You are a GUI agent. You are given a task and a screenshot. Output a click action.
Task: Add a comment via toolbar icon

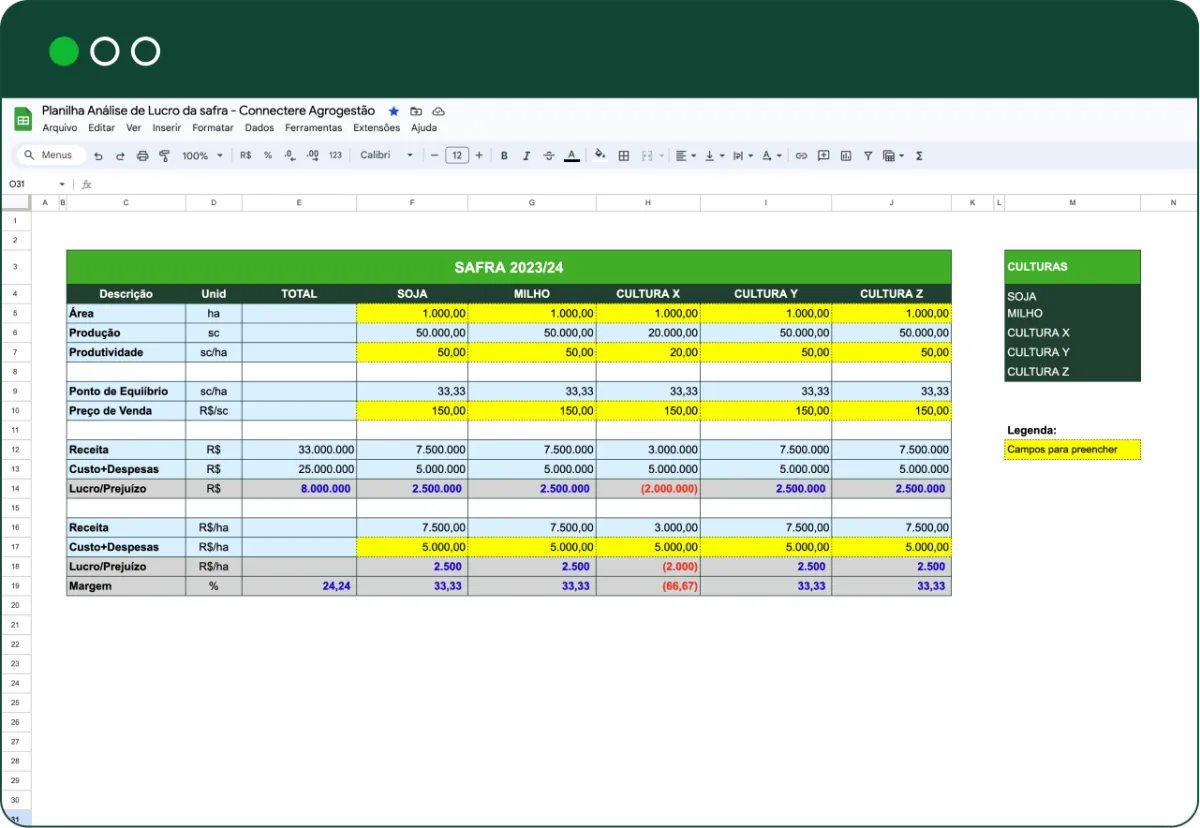[823, 156]
